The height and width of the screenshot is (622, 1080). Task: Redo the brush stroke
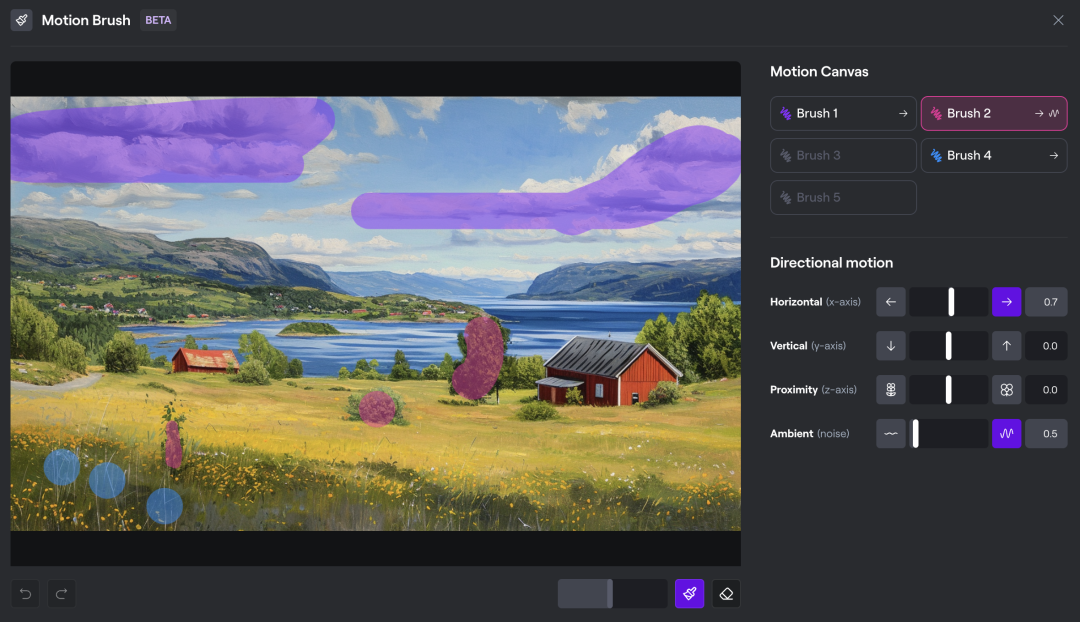click(x=61, y=594)
